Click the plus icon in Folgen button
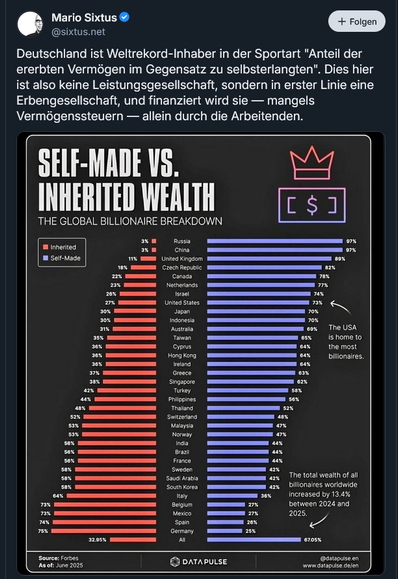 [342, 21]
